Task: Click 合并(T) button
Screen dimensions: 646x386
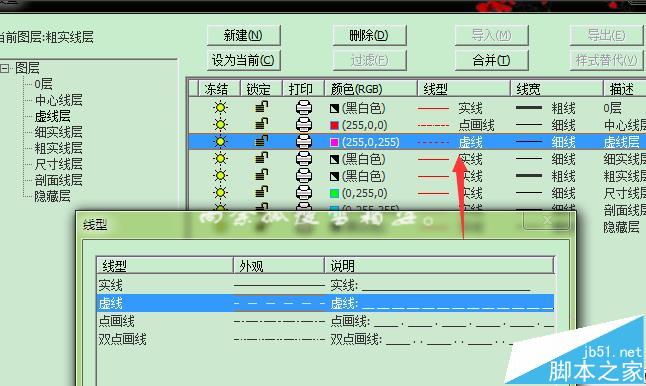Action: pos(491,61)
